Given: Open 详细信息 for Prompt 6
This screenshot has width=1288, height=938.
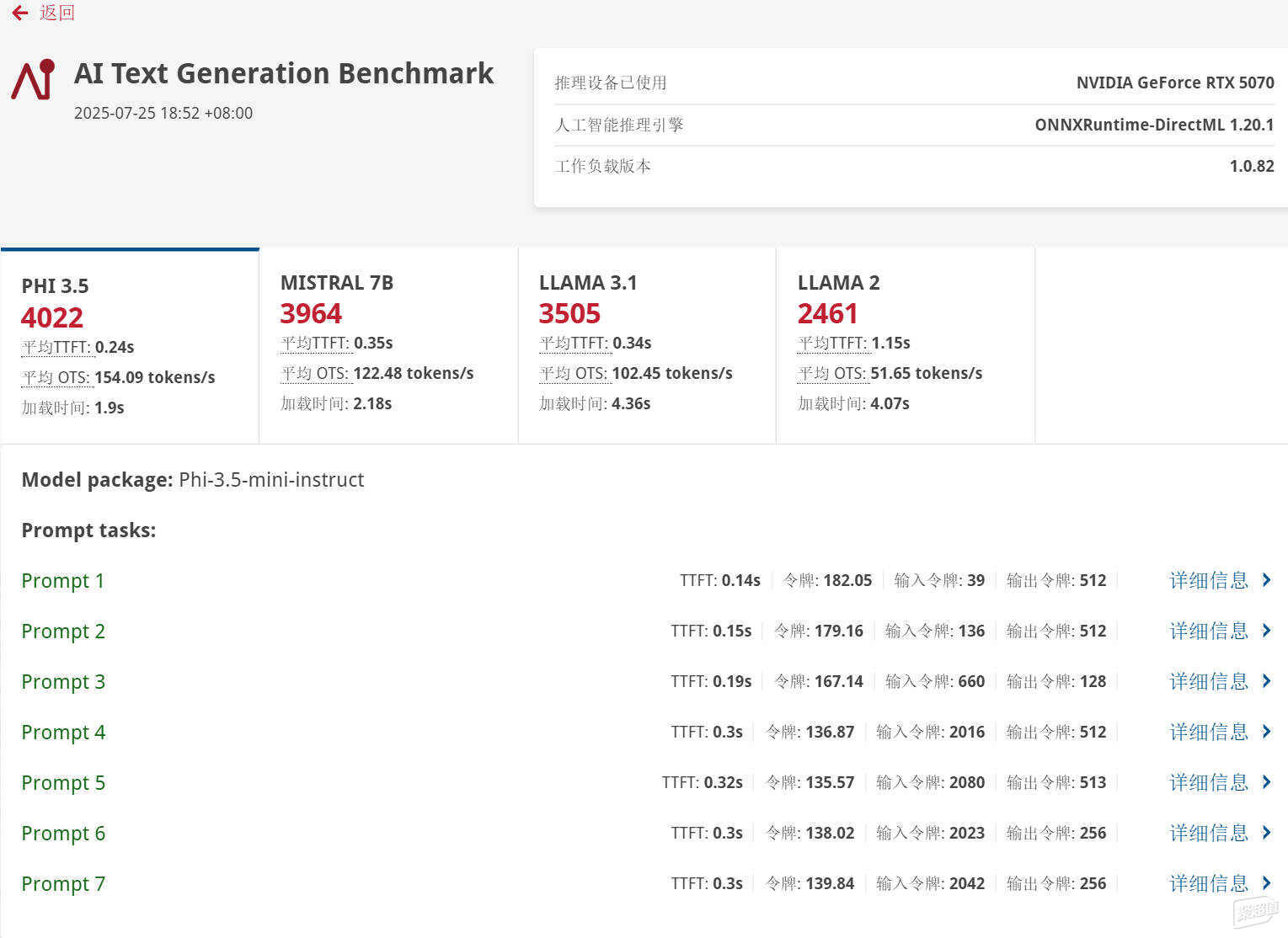Looking at the screenshot, I should pos(1209,833).
